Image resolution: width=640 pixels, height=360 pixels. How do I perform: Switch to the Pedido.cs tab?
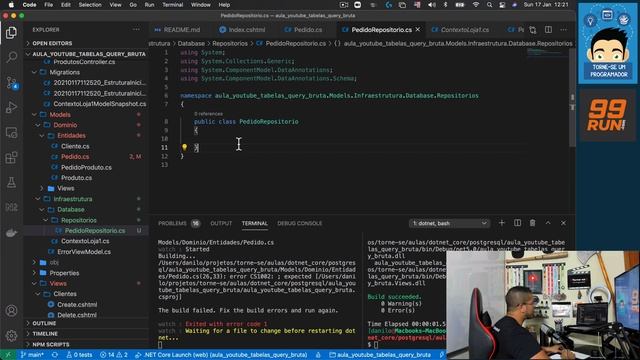304,30
